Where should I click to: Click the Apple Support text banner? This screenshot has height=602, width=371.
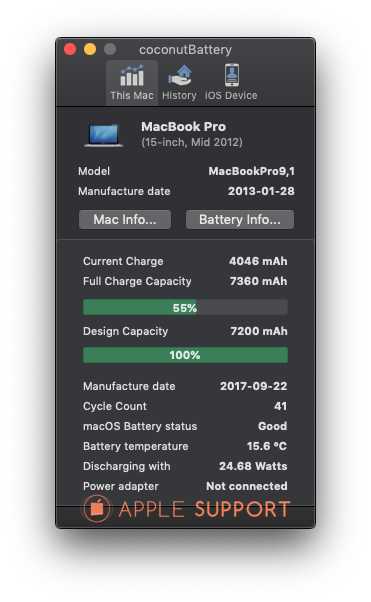point(204,509)
